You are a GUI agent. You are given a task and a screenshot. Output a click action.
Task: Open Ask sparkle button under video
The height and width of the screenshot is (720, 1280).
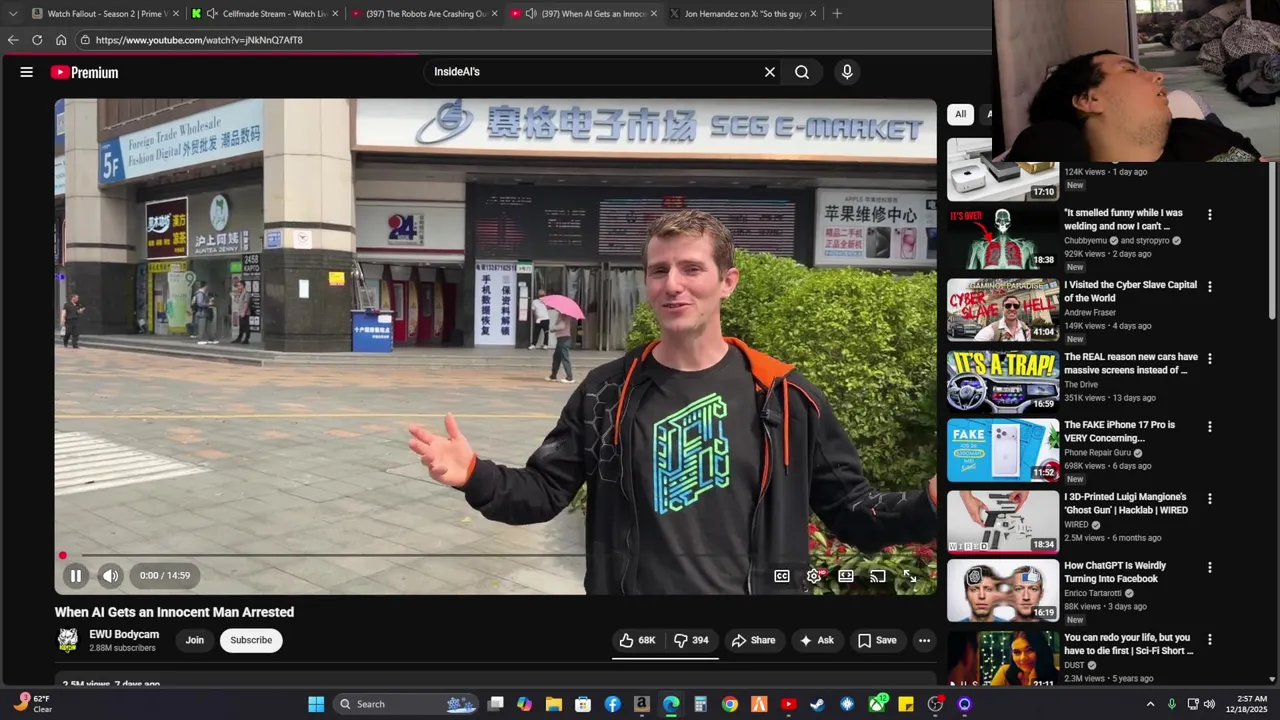[x=816, y=640]
